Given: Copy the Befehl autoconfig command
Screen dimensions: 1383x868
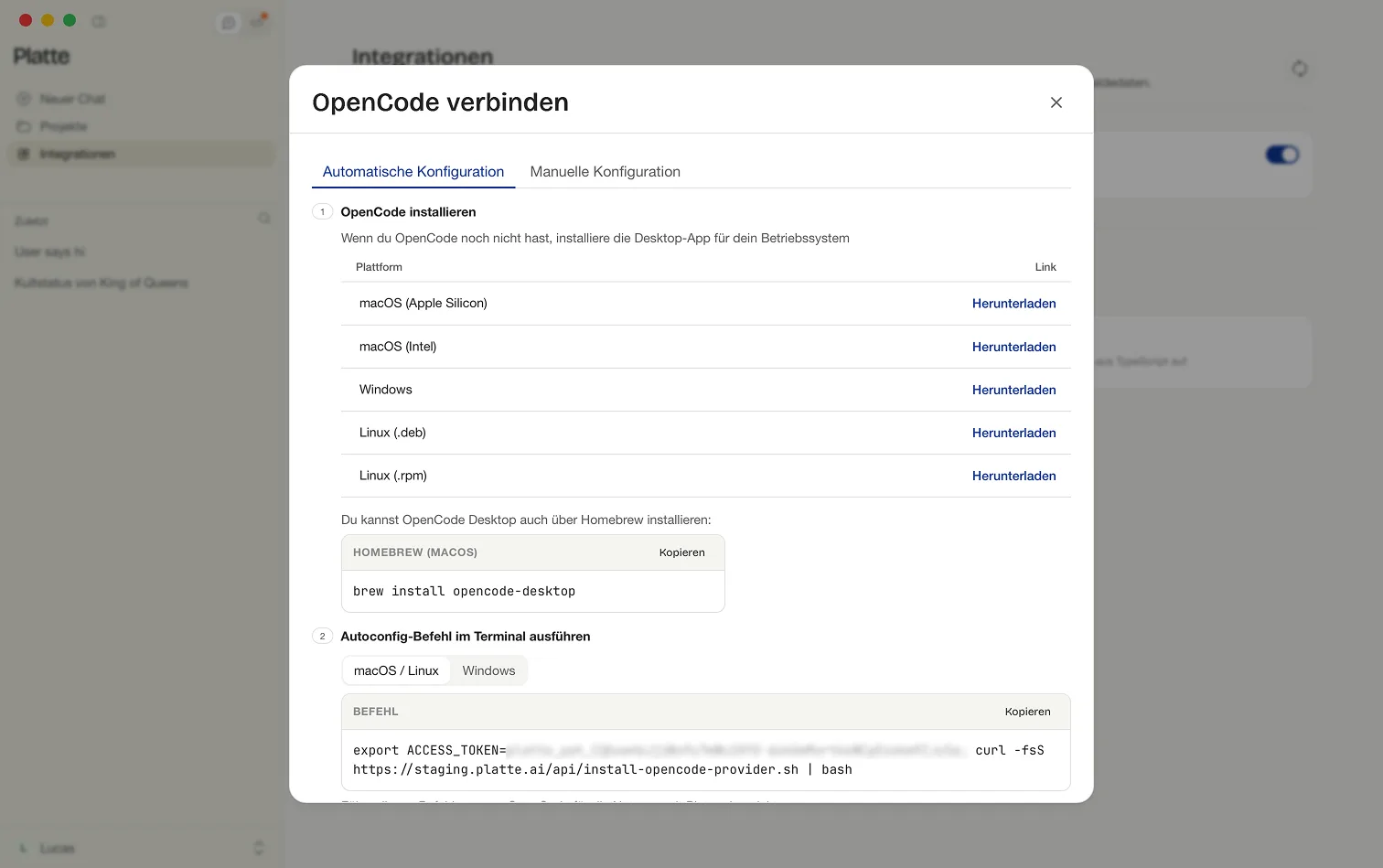Looking at the screenshot, I should pyautogui.click(x=1027, y=712).
